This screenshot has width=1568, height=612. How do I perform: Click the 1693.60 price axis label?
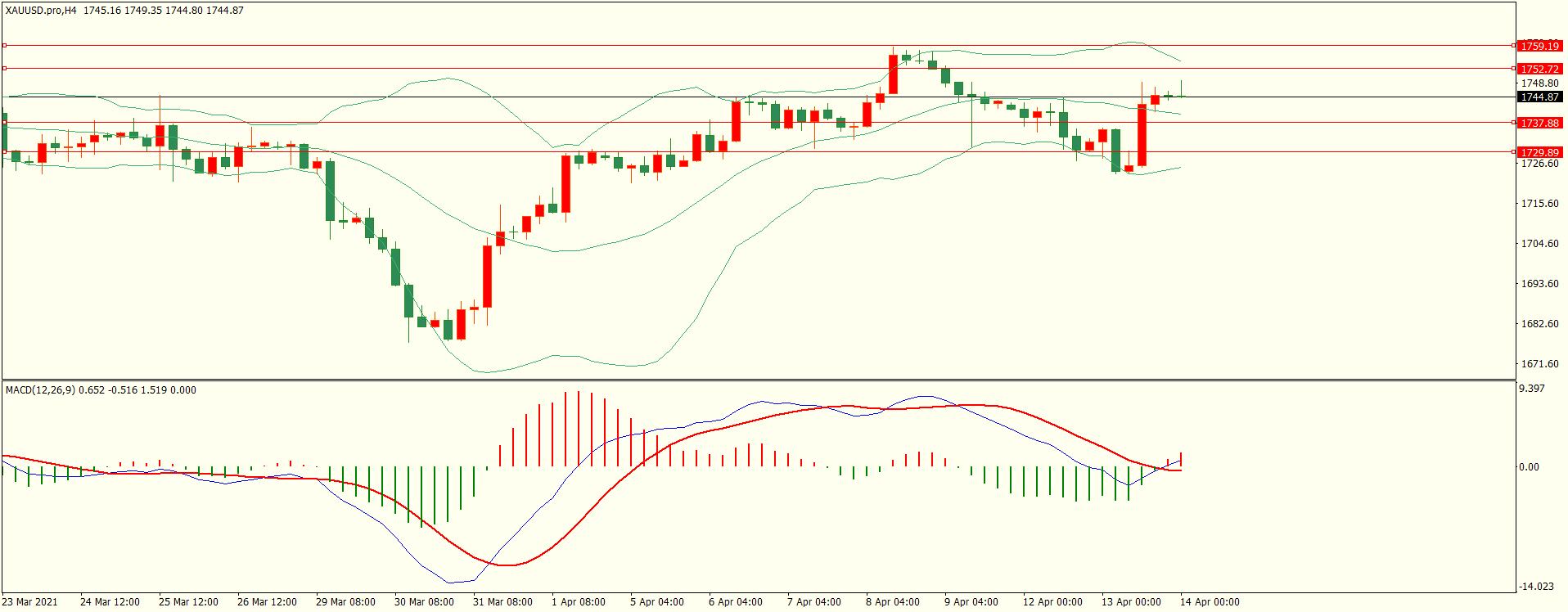(x=1539, y=284)
